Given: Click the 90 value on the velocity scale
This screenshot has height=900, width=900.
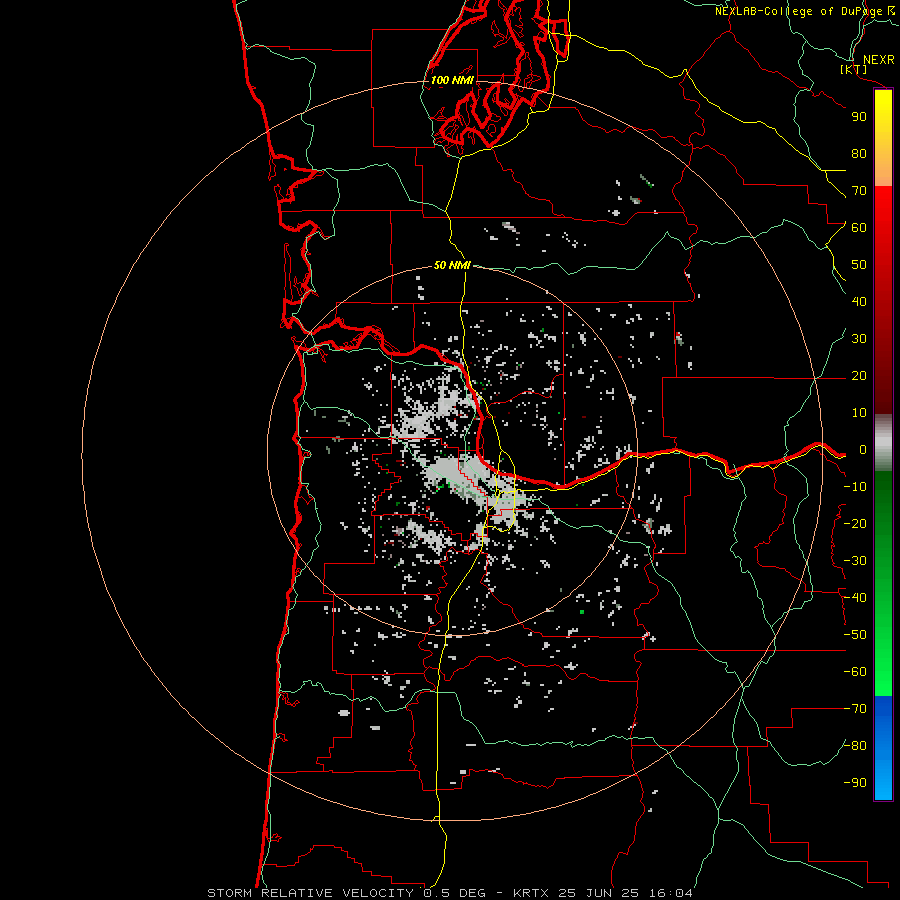Looking at the screenshot, I should [859, 117].
